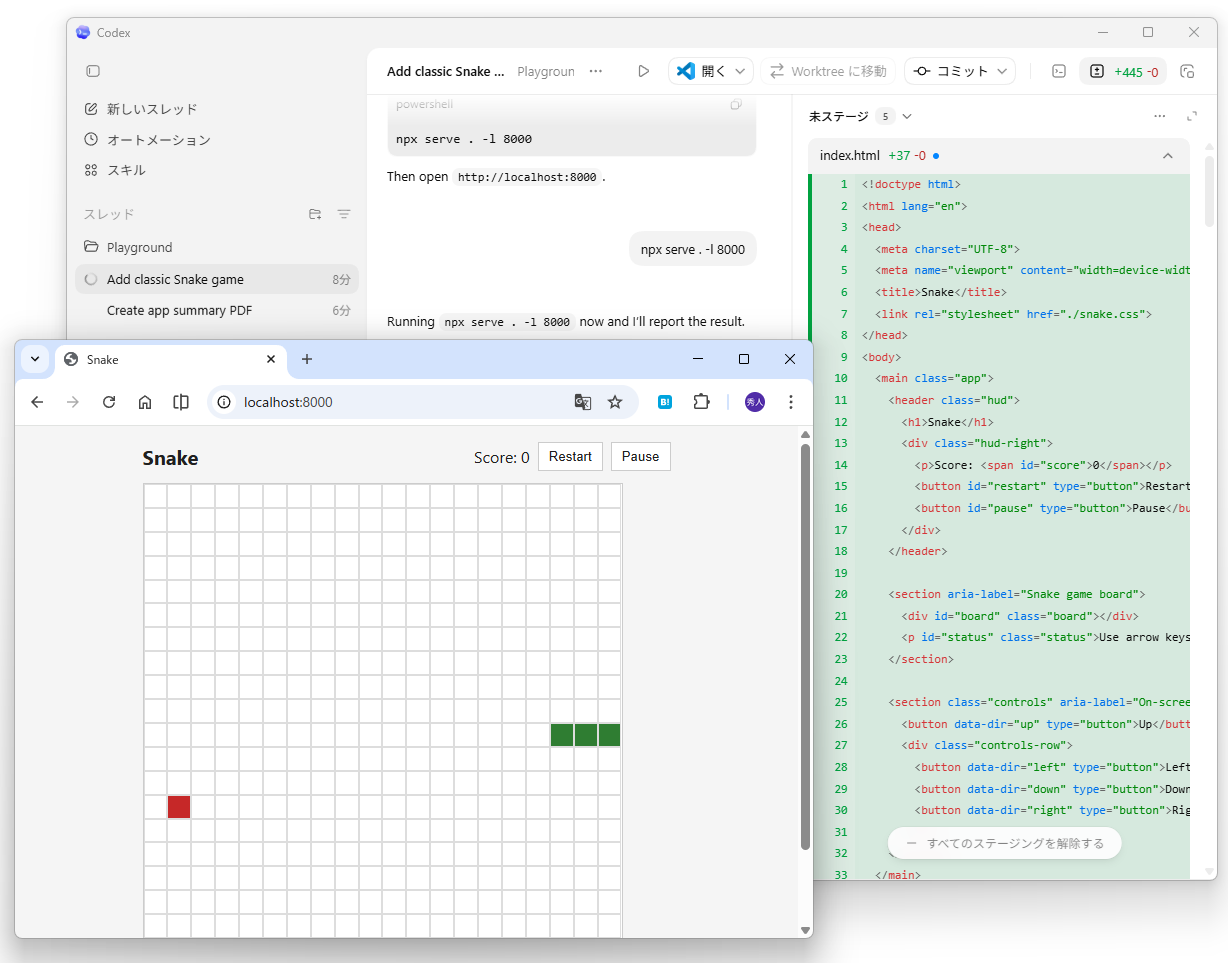
Task: Click the expand-diff fullscreen icon
Action: [1192, 116]
